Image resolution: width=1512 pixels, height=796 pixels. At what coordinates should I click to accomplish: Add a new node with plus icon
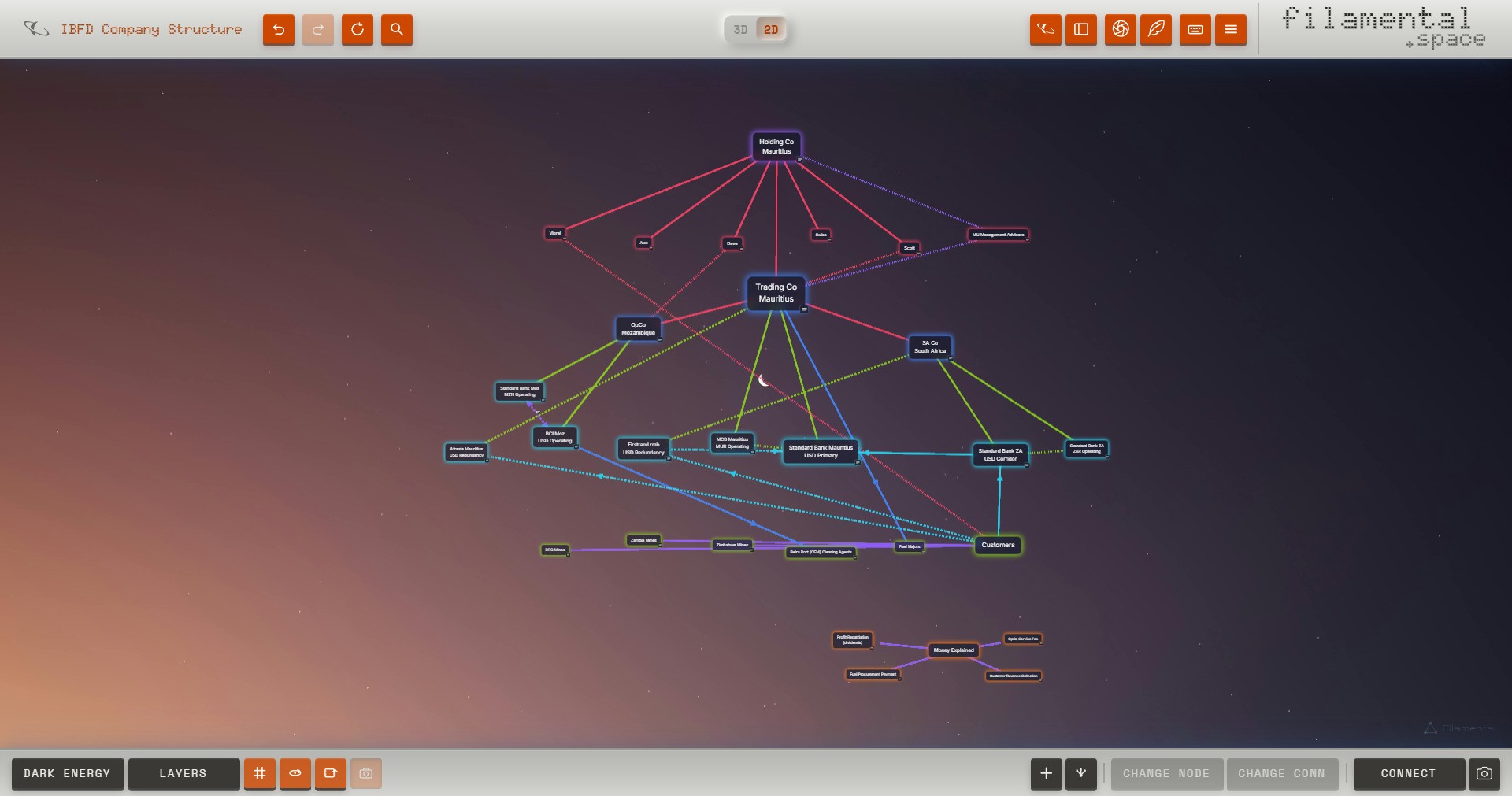pyautogui.click(x=1046, y=773)
